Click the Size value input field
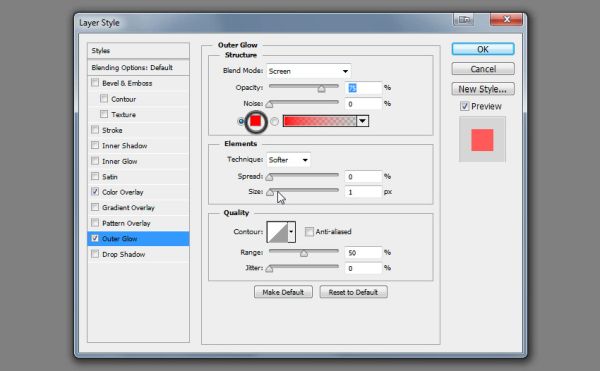 (363, 192)
